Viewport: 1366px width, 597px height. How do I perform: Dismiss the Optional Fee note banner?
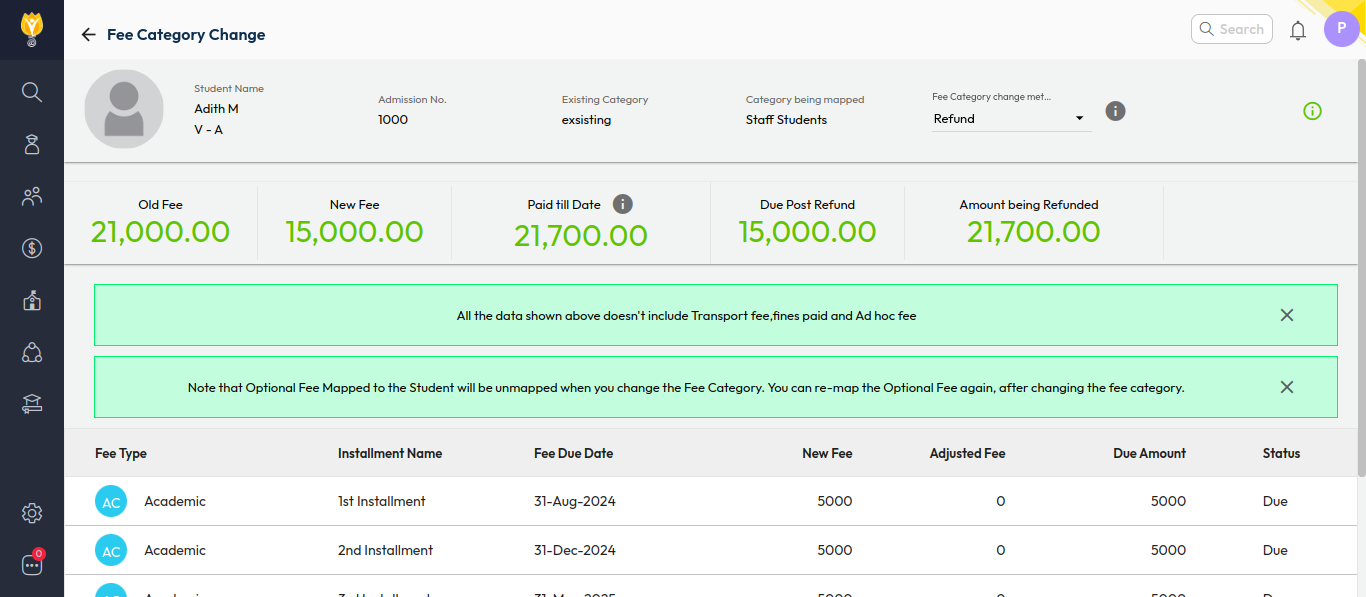point(1287,387)
